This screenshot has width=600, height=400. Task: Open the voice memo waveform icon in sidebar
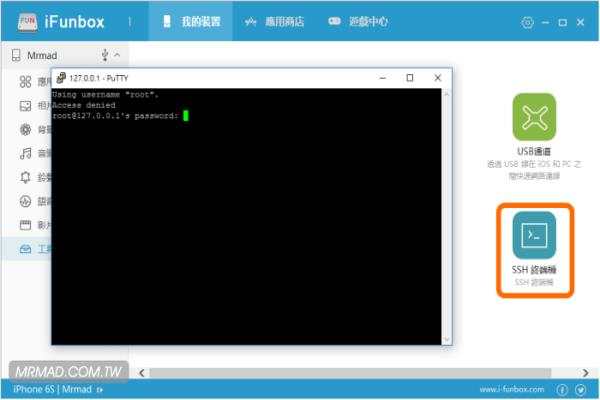coord(25,201)
